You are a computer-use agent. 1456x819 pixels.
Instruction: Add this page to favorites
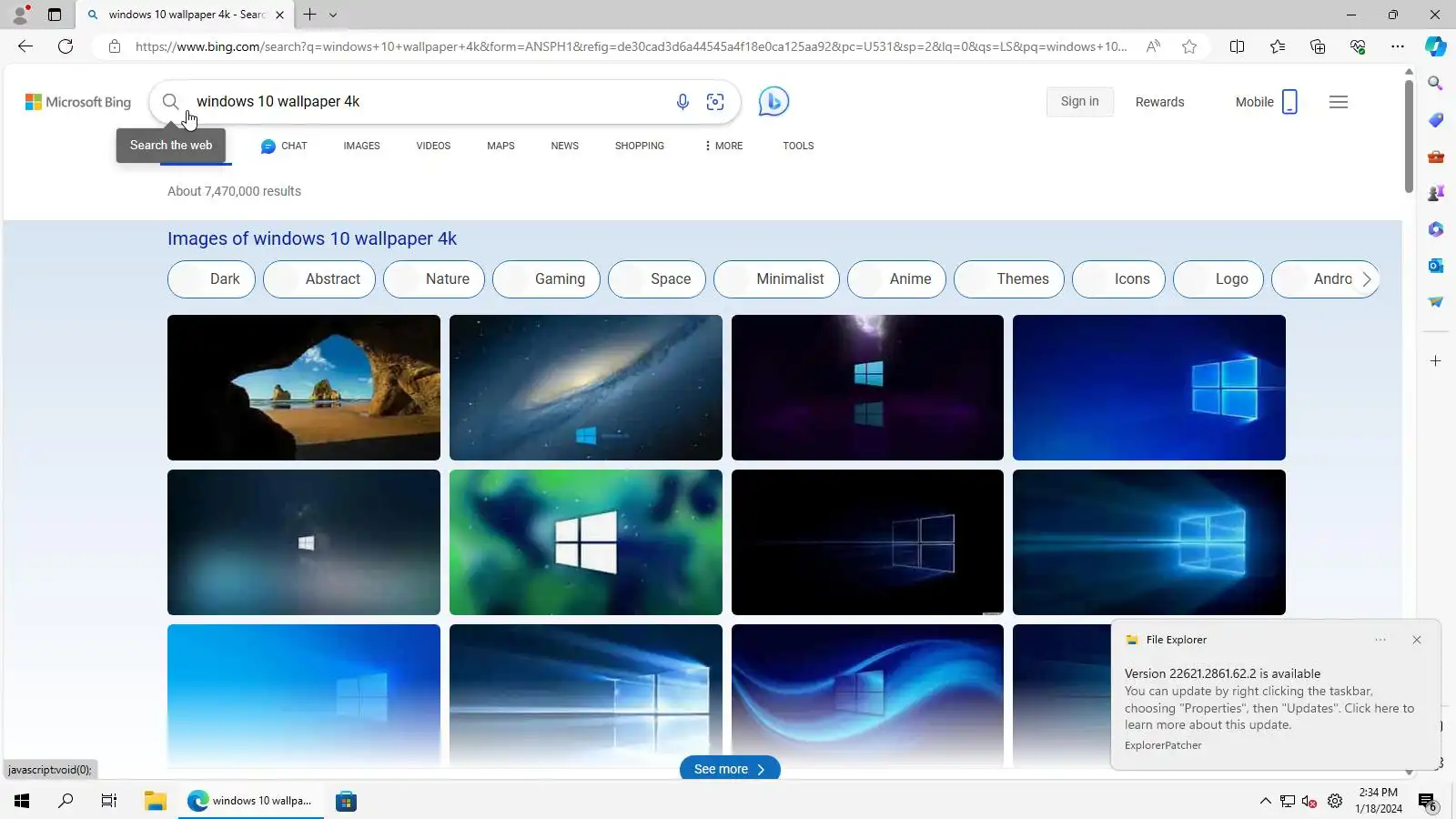coord(1189,46)
